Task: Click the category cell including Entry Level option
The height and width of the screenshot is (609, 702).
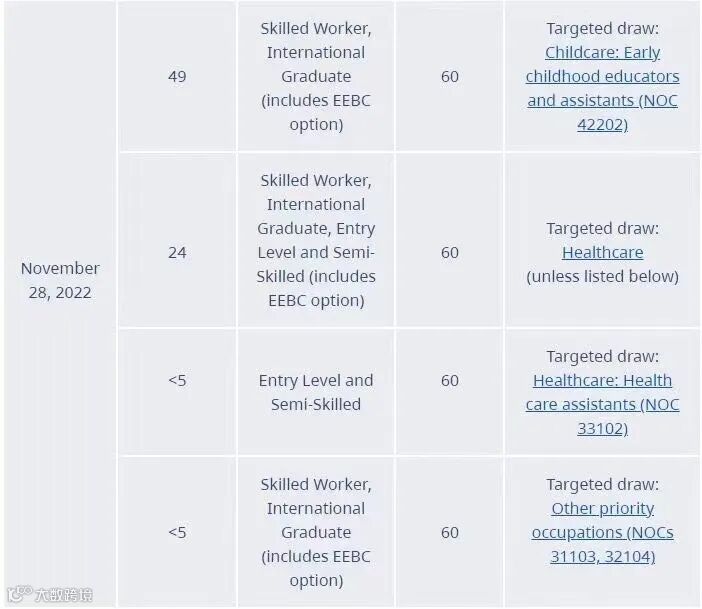Action: tap(316, 240)
